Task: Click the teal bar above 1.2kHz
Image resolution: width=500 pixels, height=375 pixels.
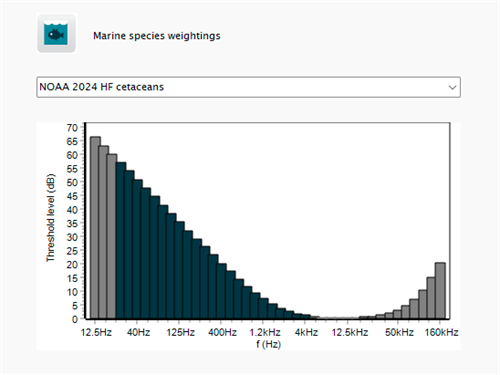Action: [x=264, y=309]
